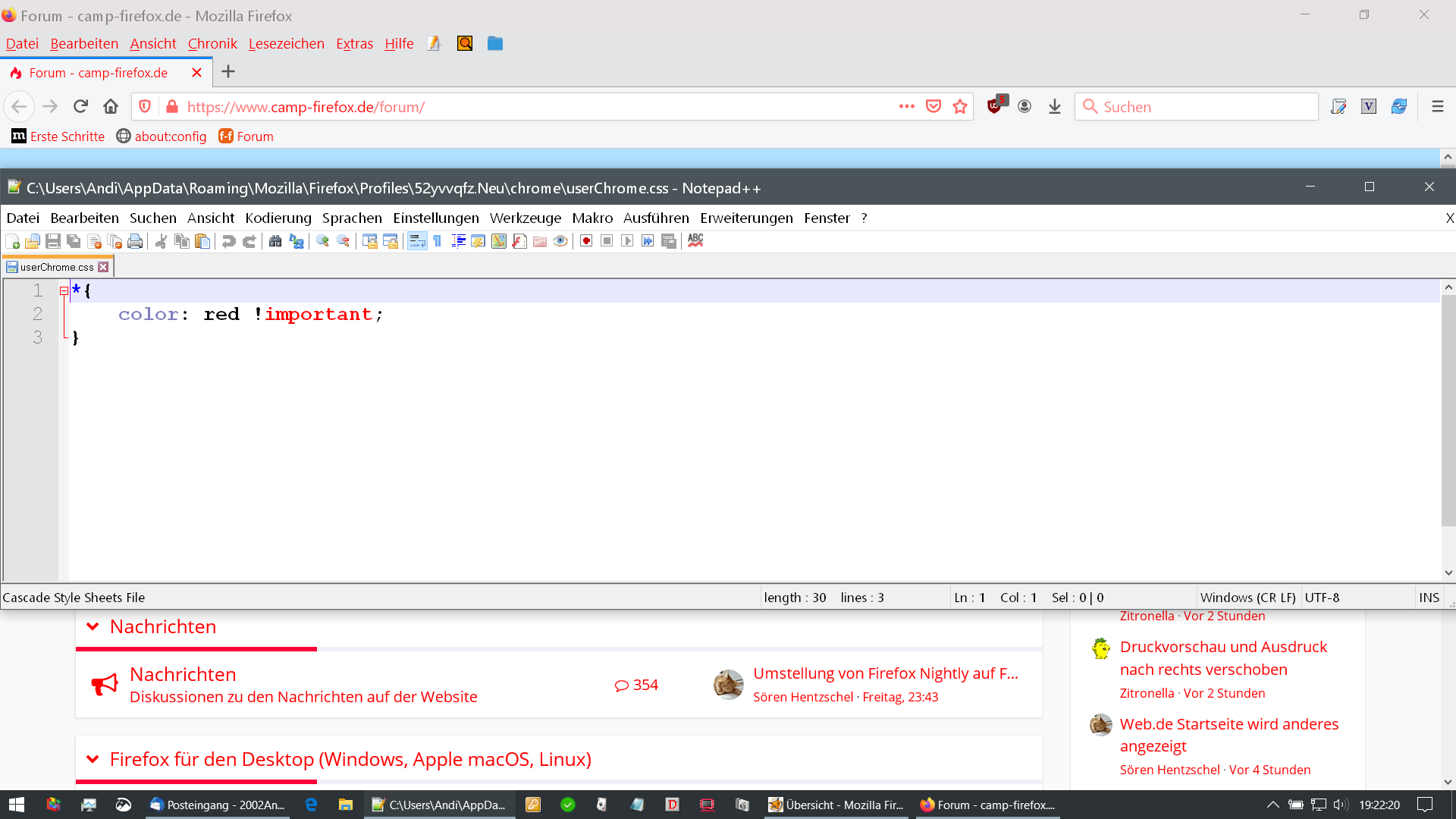The width and height of the screenshot is (1456, 819).
Task: Open Firefox downloads arrow icon
Action: coord(1055,107)
